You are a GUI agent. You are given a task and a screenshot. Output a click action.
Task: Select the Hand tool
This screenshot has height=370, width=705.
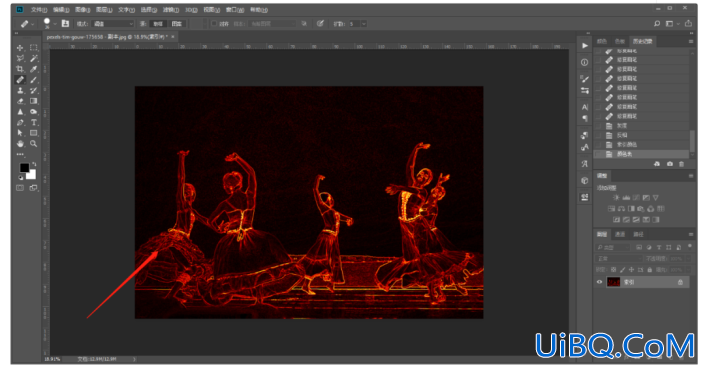pos(20,143)
